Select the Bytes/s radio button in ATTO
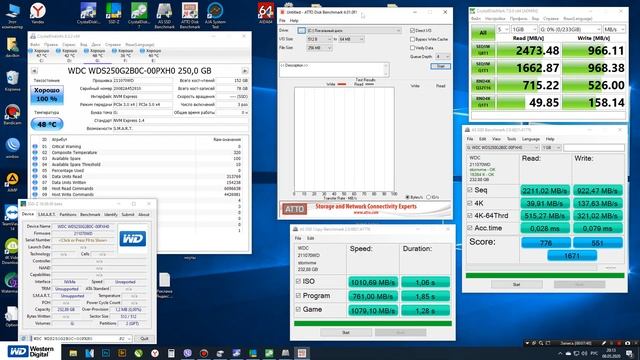The width and height of the screenshot is (640, 360). tap(407, 197)
